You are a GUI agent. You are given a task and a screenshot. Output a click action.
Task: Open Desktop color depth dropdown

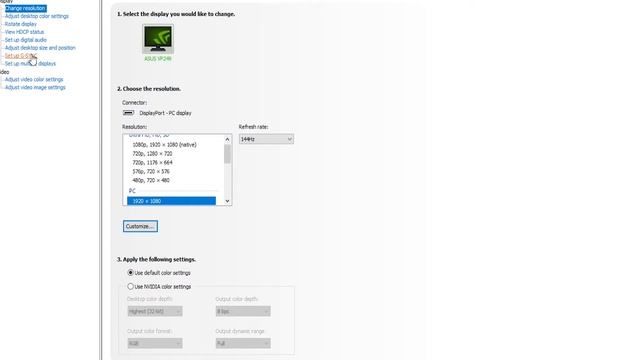coord(155,311)
